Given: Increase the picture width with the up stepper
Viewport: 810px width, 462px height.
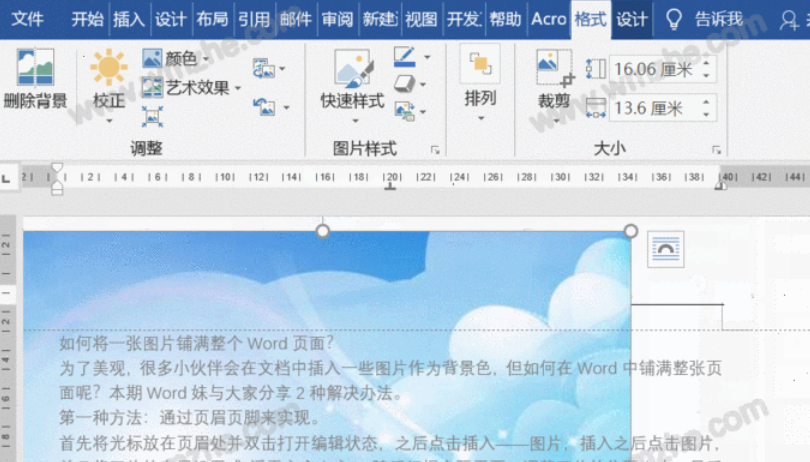Looking at the screenshot, I should [x=706, y=102].
